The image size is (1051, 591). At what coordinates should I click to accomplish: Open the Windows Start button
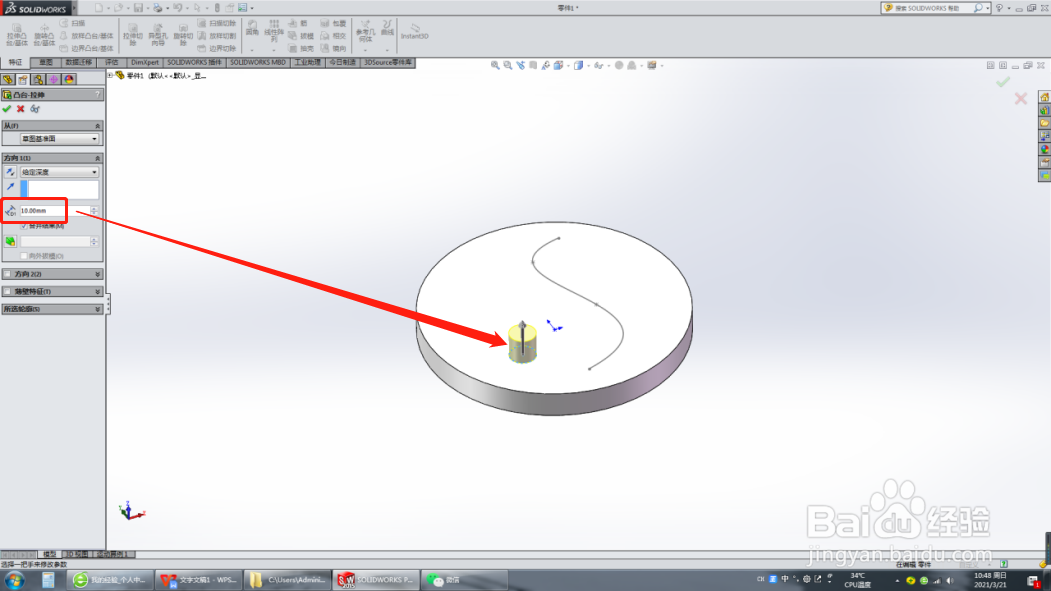click(x=15, y=580)
